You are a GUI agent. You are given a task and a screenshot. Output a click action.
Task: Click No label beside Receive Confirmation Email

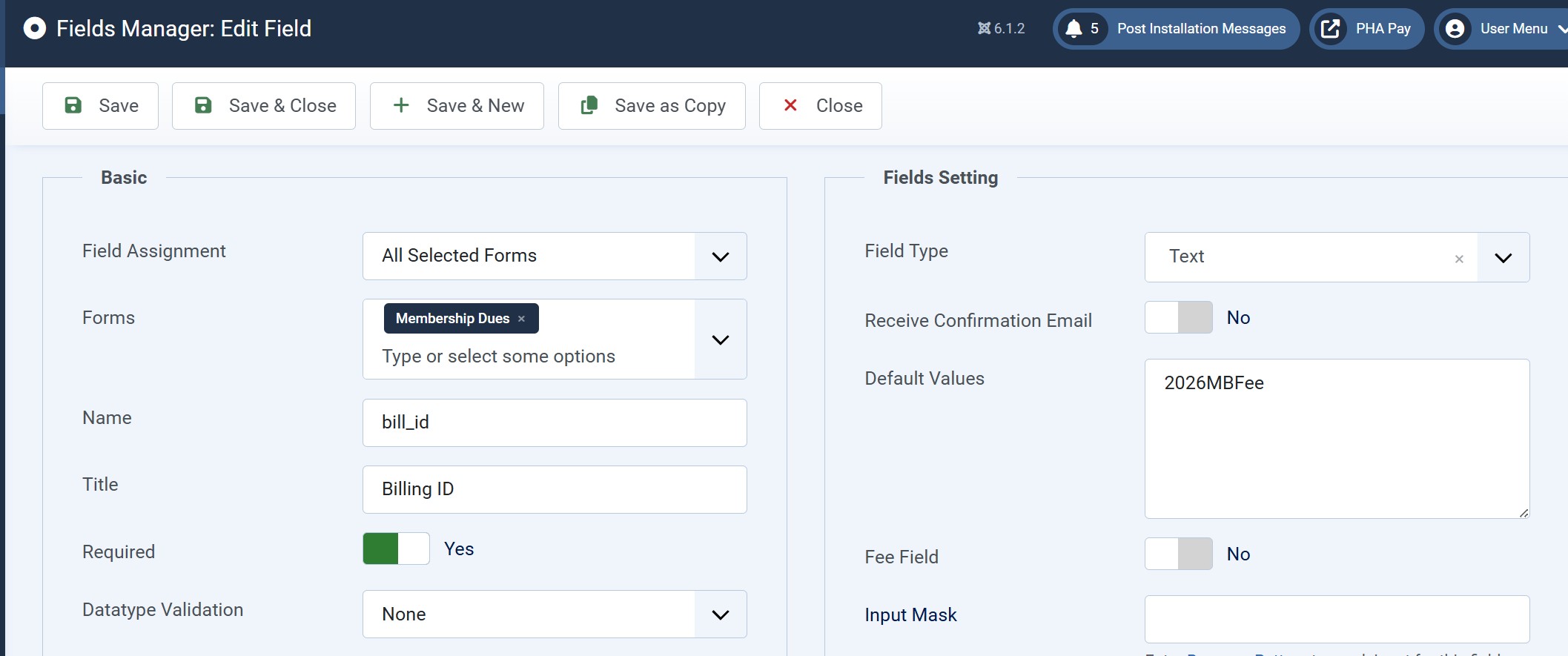tap(1238, 317)
